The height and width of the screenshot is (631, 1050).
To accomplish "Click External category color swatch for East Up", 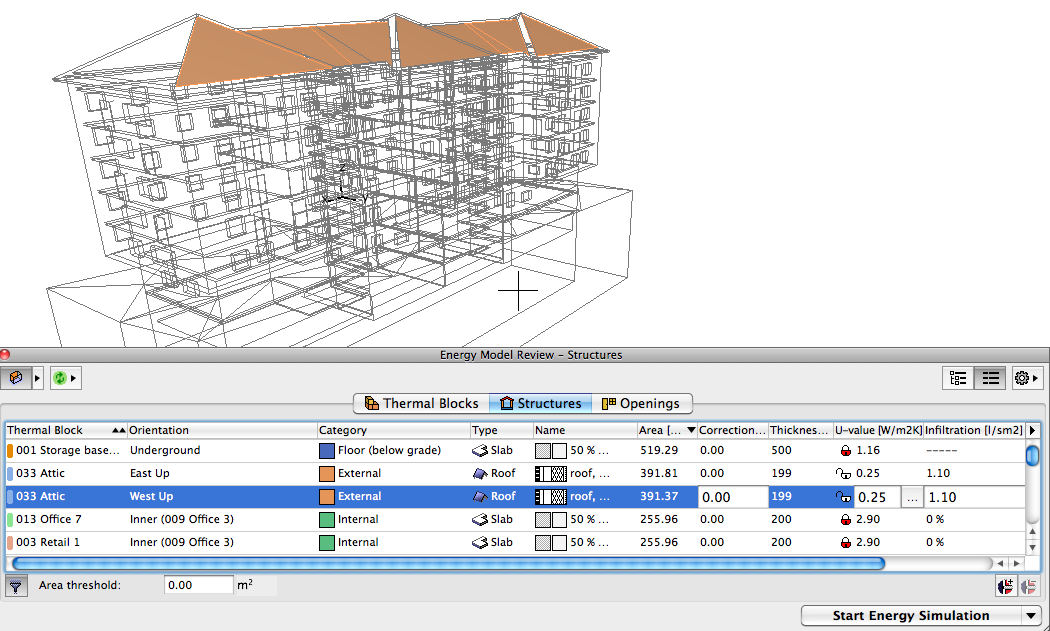I will 326,473.
